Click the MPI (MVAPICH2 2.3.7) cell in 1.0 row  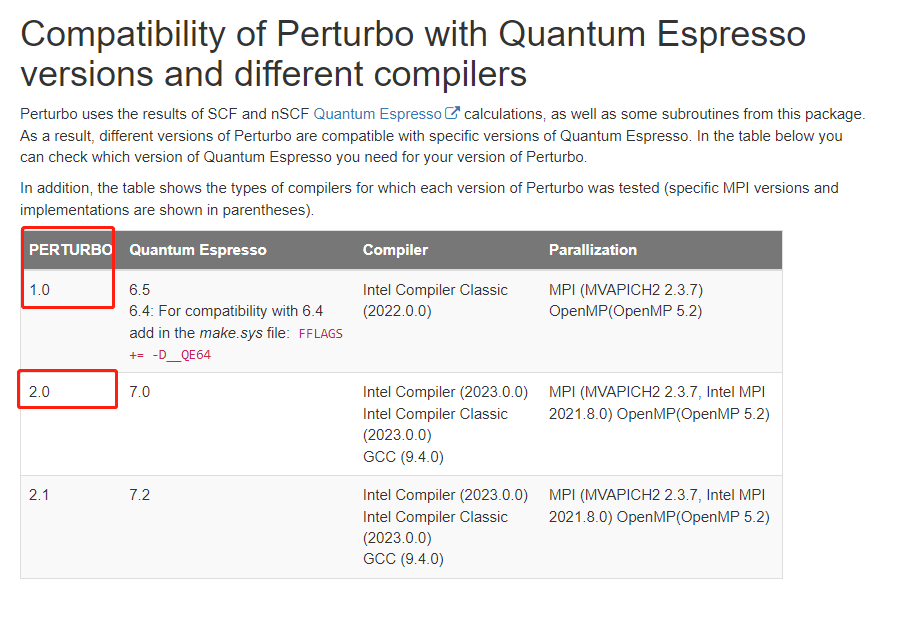tap(626, 290)
